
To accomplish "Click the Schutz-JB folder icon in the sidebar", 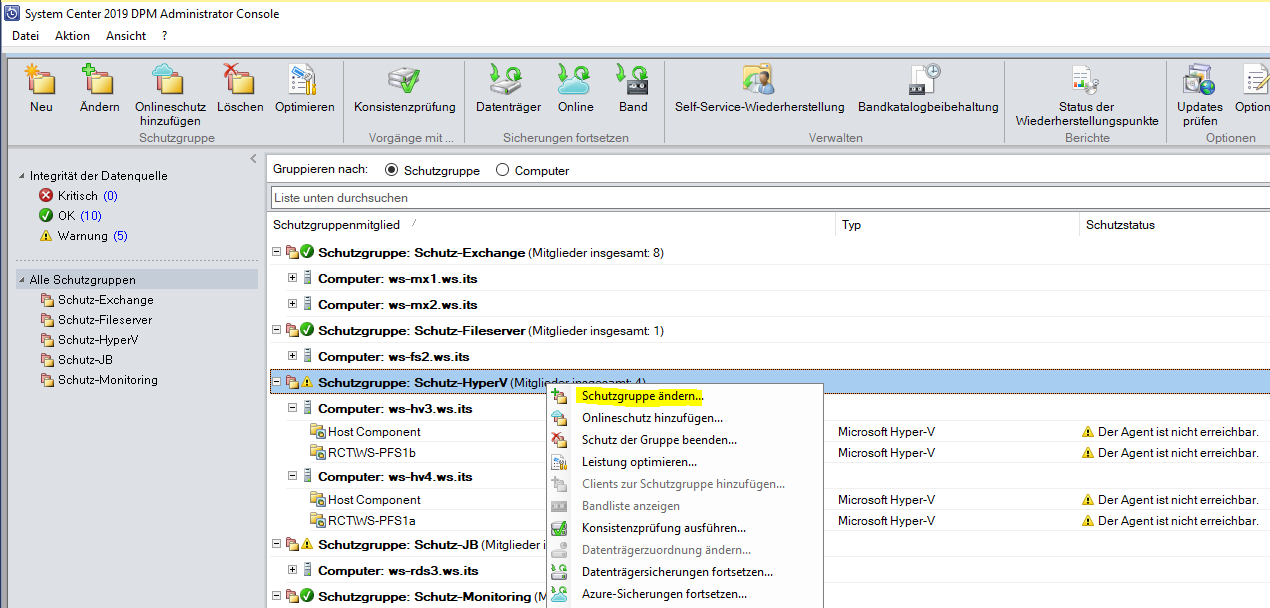I will (47, 360).
